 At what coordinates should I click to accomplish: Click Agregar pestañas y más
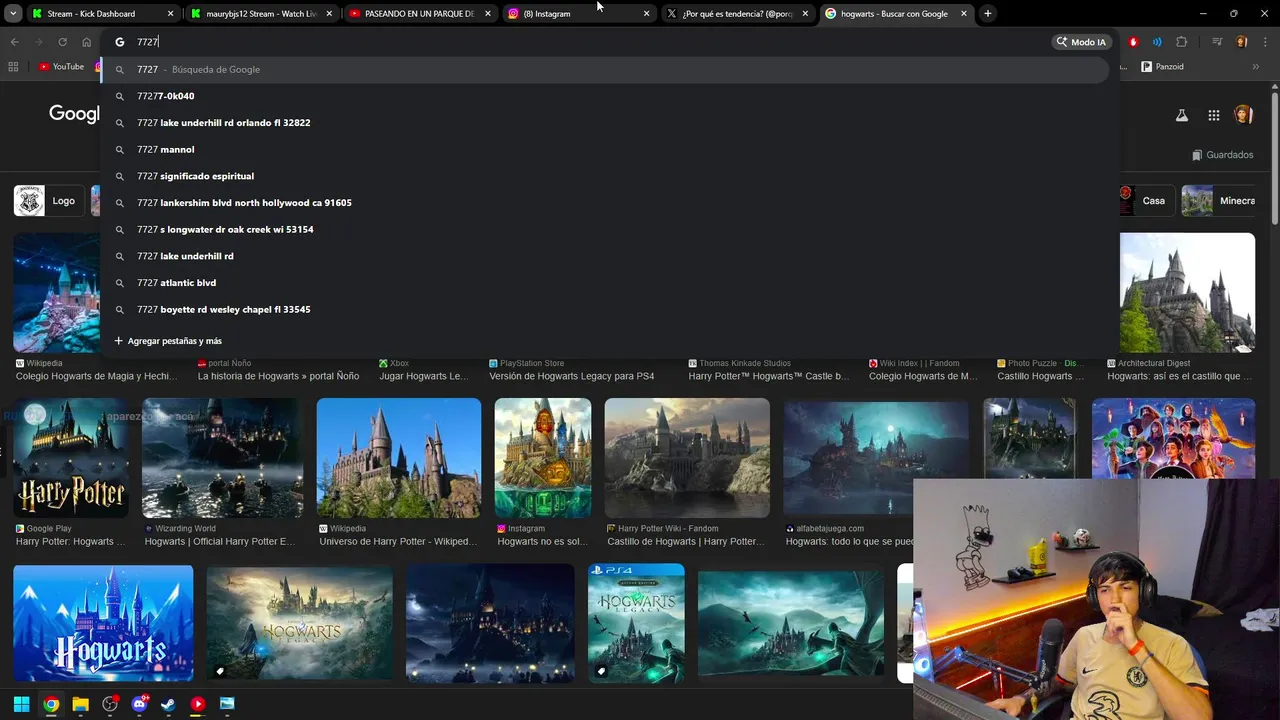168,341
